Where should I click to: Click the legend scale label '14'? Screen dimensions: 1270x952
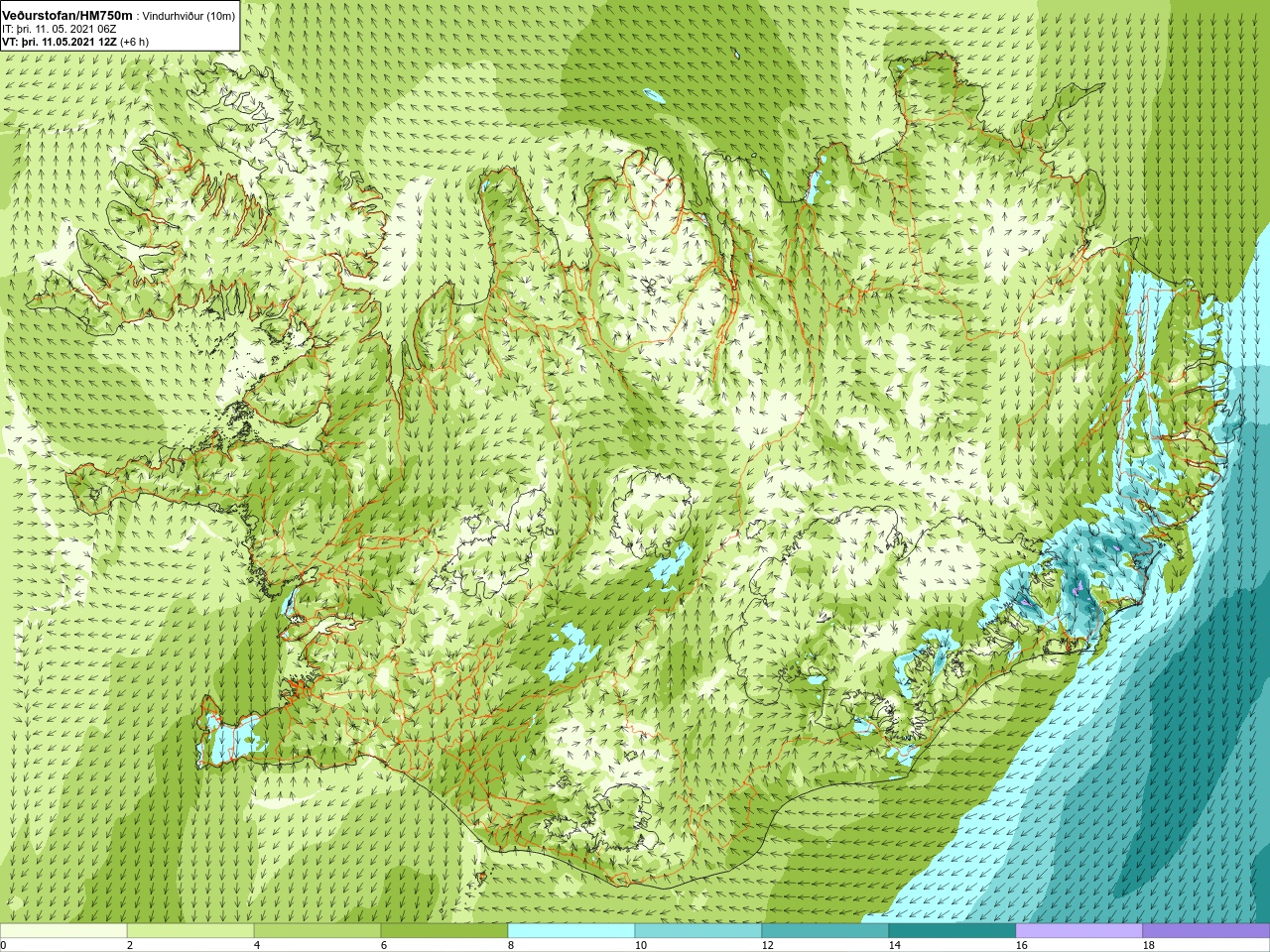click(894, 945)
